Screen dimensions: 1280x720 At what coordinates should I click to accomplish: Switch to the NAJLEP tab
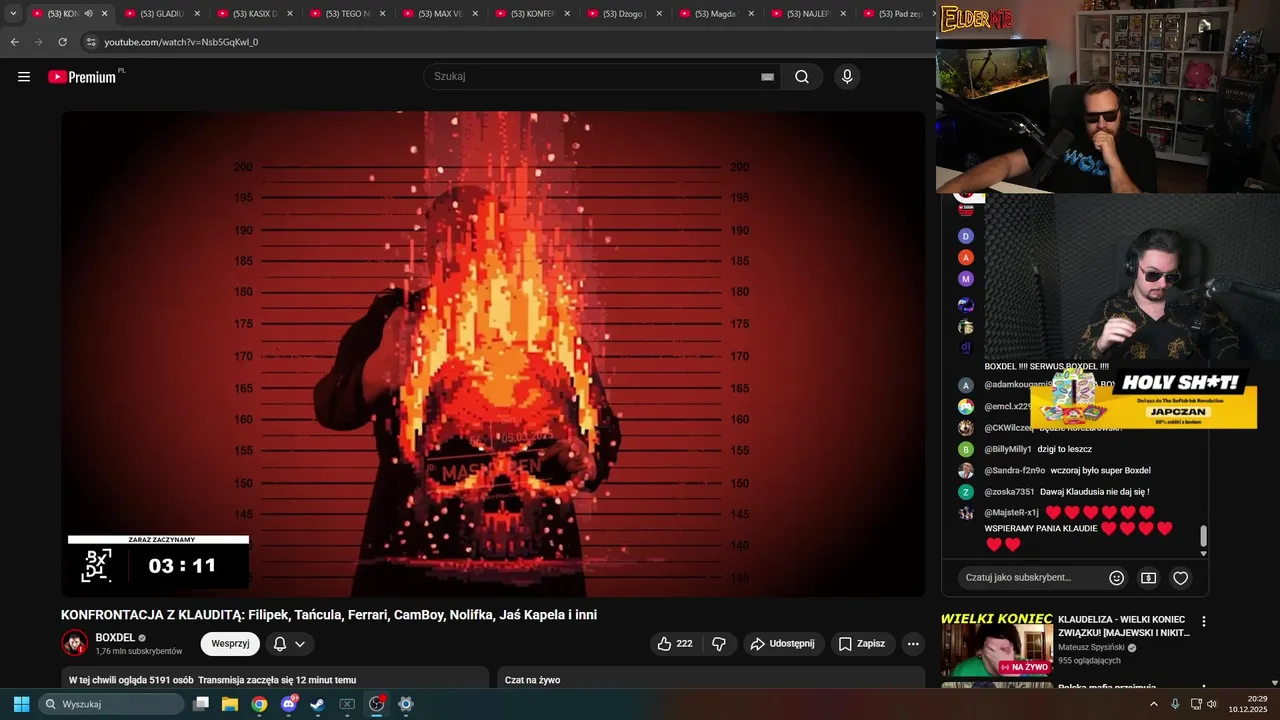[810, 13]
